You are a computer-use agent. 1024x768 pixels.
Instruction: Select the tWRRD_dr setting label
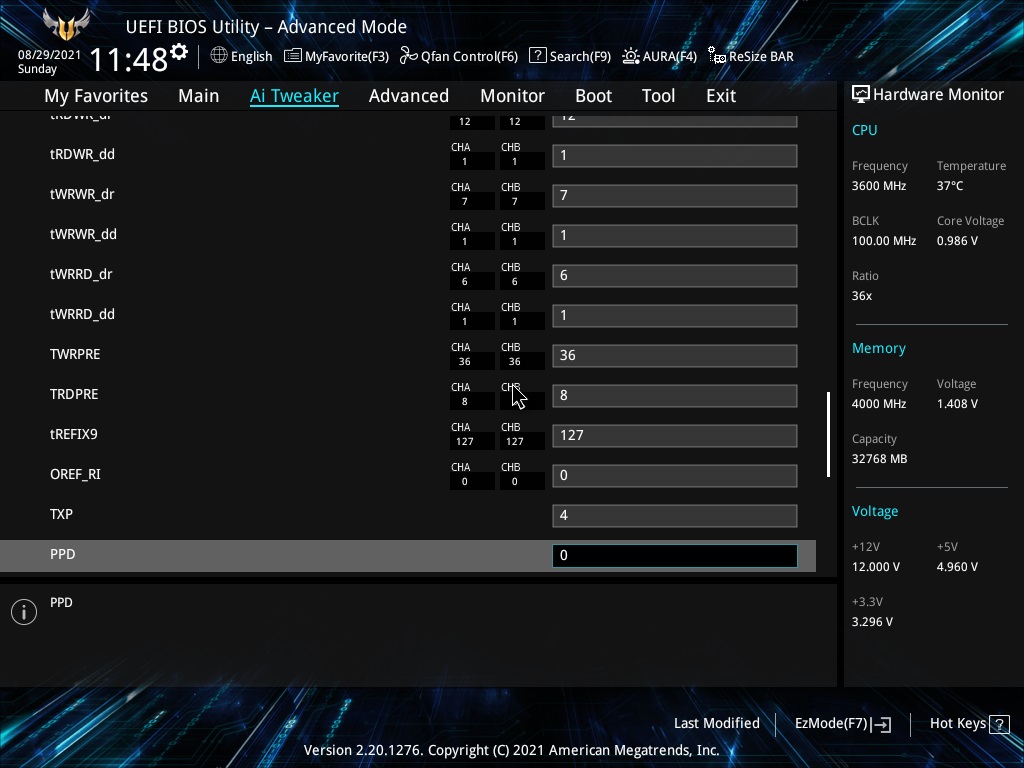[x=81, y=274]
